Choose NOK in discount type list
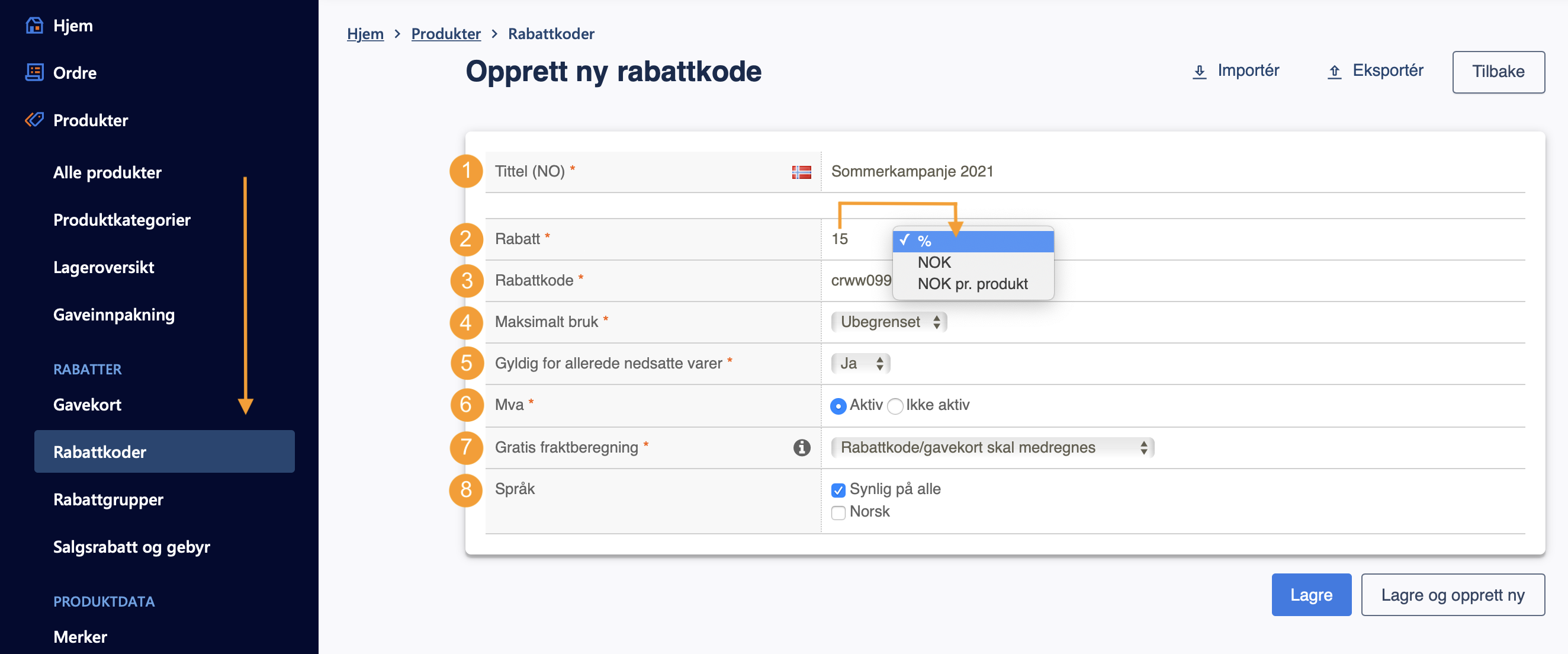 [973, 262]
